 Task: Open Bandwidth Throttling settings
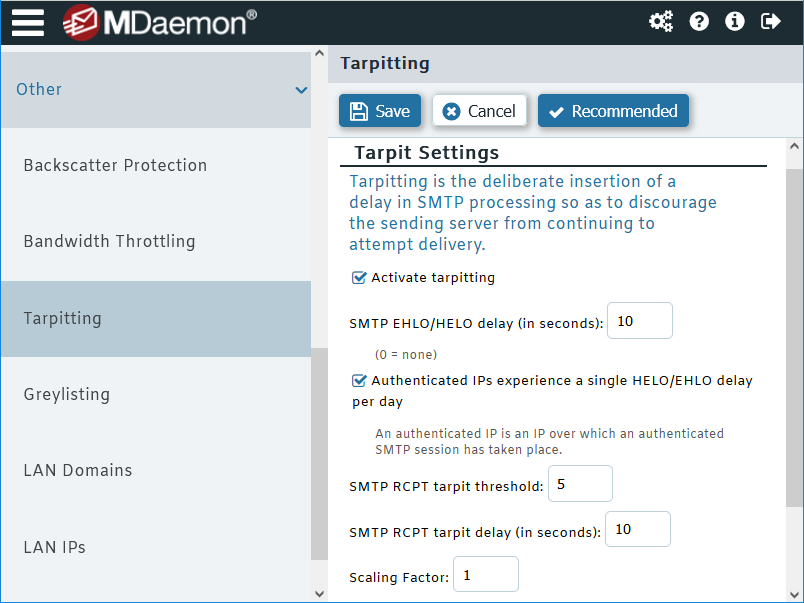106,241
